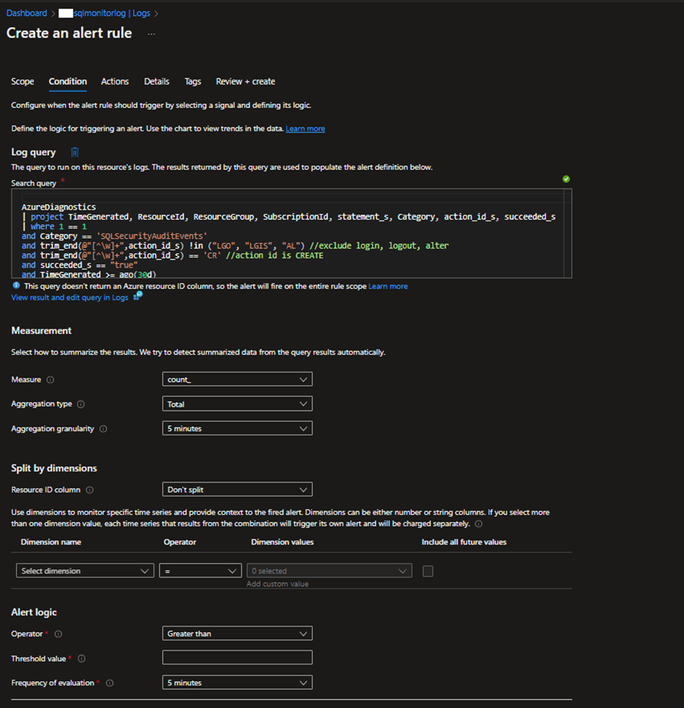Screen dimensions: 684x708
Task: Click the 'SQLSecurityAuditEvents' string in the query
Action: tap(152, 236)
